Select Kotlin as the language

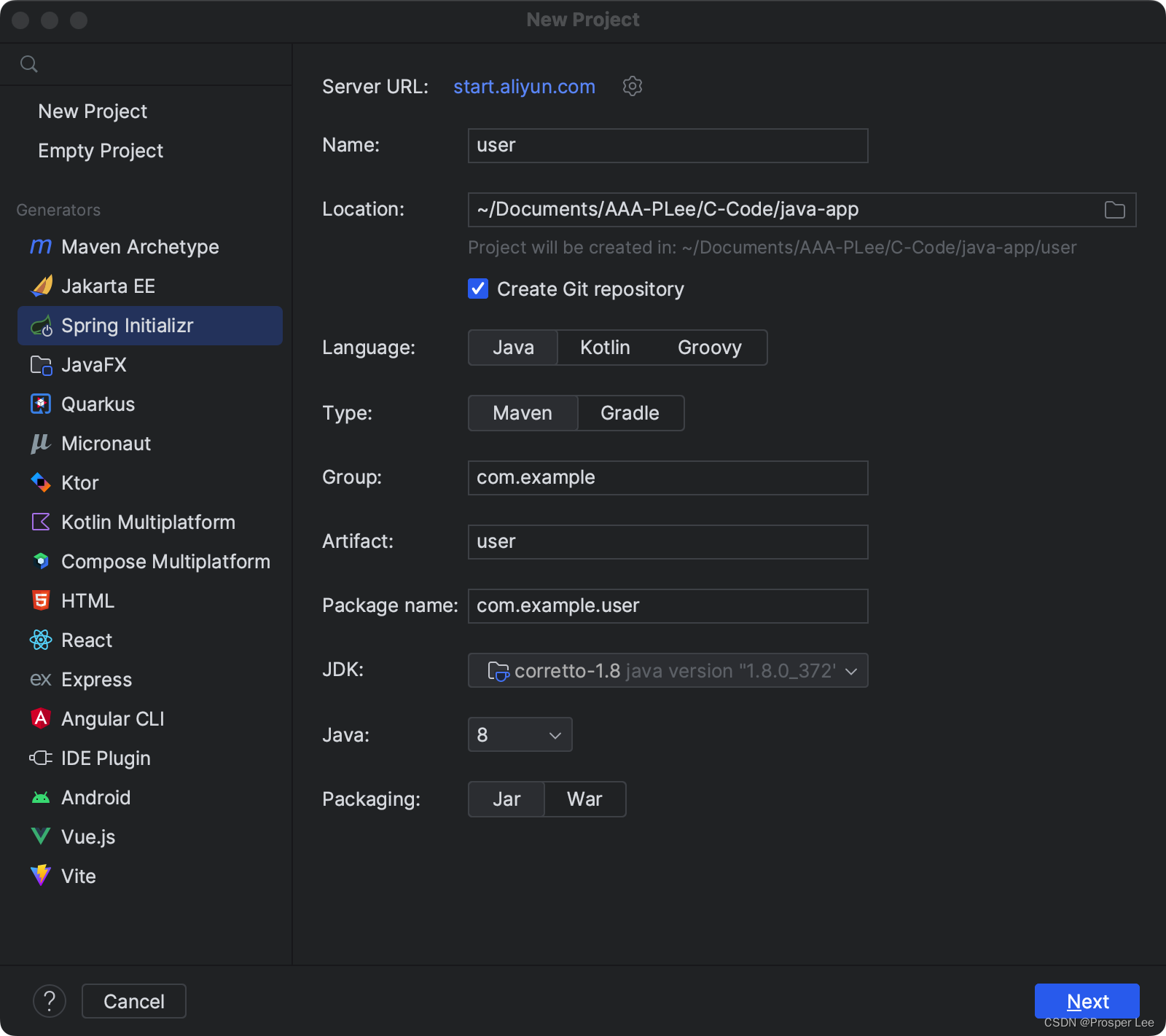tap(605, 348)
